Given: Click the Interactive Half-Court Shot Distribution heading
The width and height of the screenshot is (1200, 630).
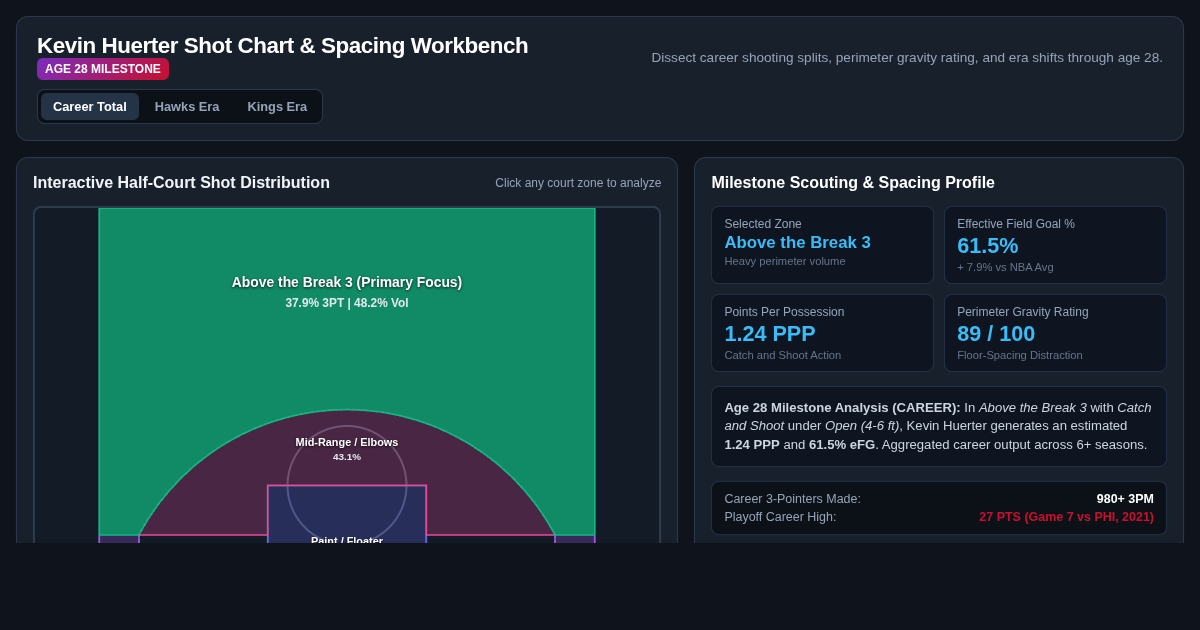Looking at the screenshot, I should click(181, 183).
